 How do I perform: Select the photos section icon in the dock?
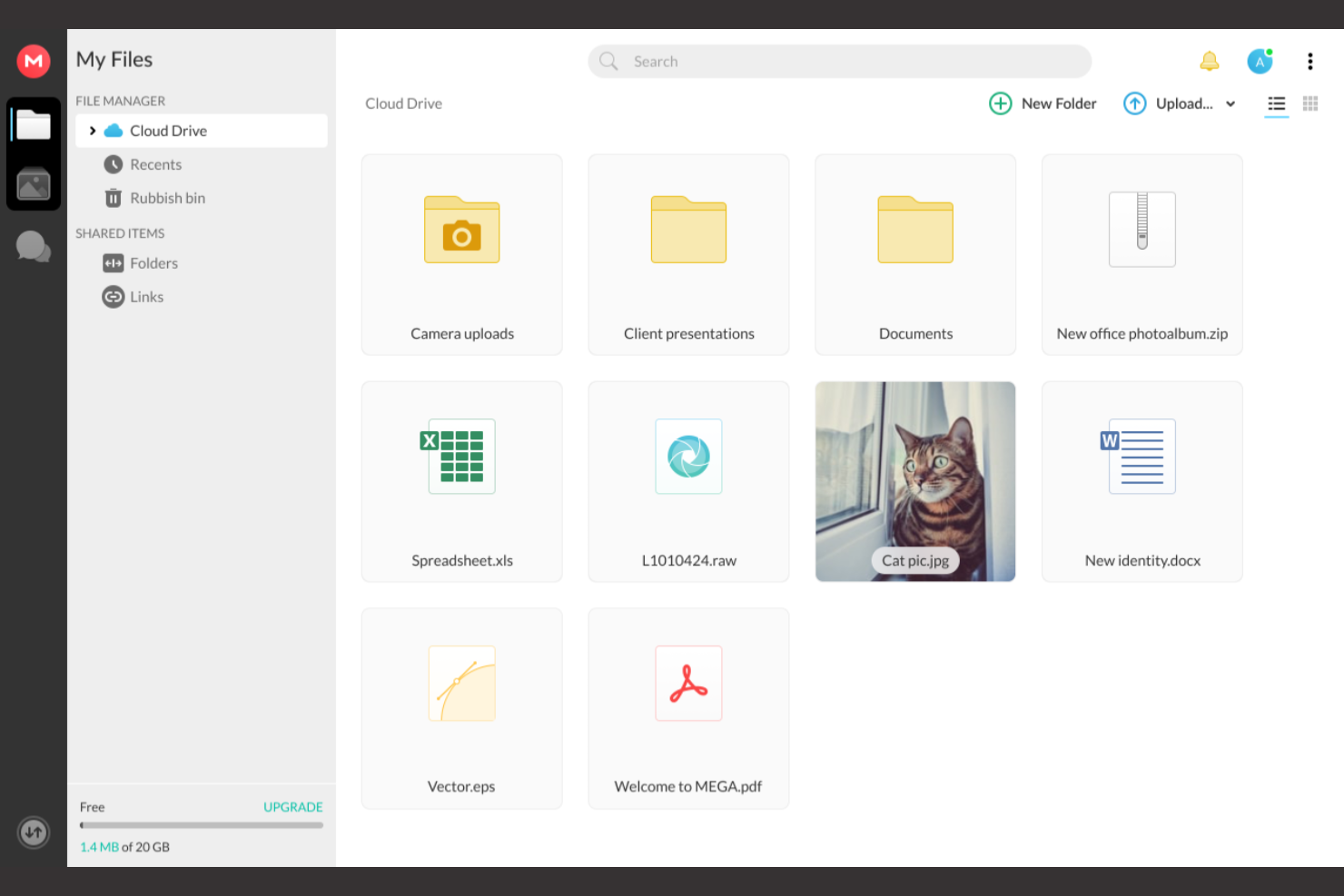(x=34, y=186)
